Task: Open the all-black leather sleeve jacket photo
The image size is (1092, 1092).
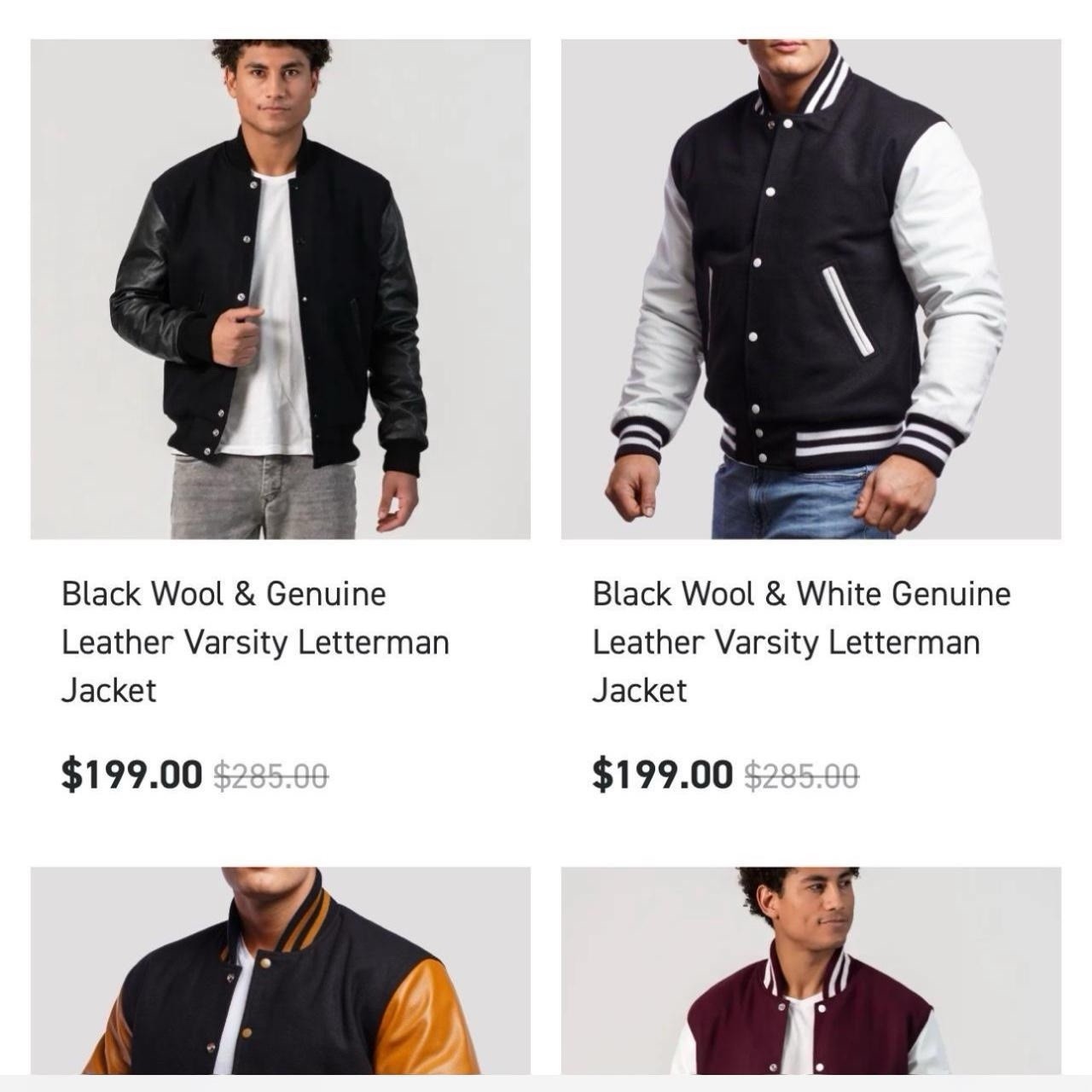Action: tap(281, 289)
